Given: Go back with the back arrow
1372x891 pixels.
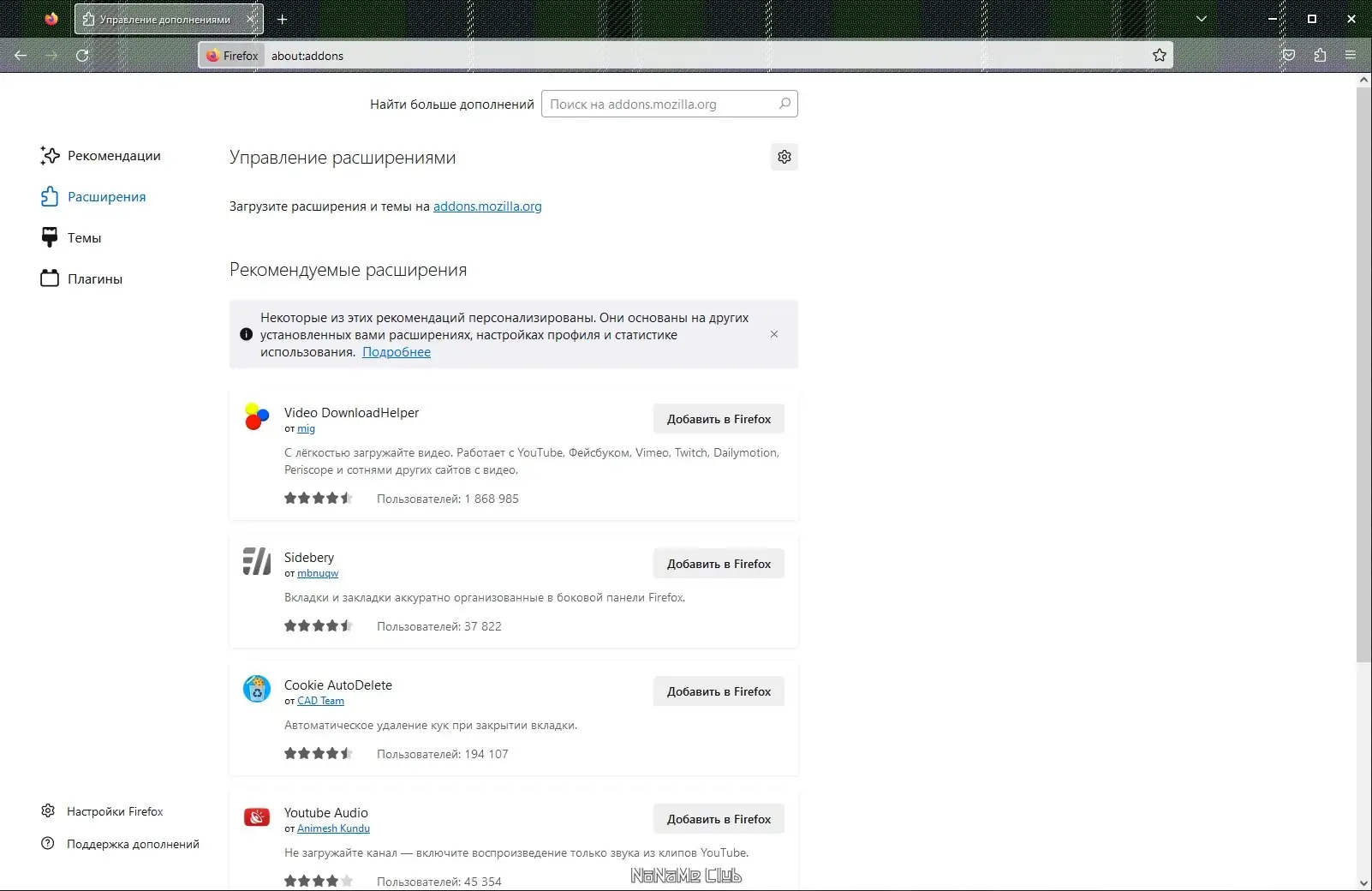Looking at the screenshot, I should [21, 56].
